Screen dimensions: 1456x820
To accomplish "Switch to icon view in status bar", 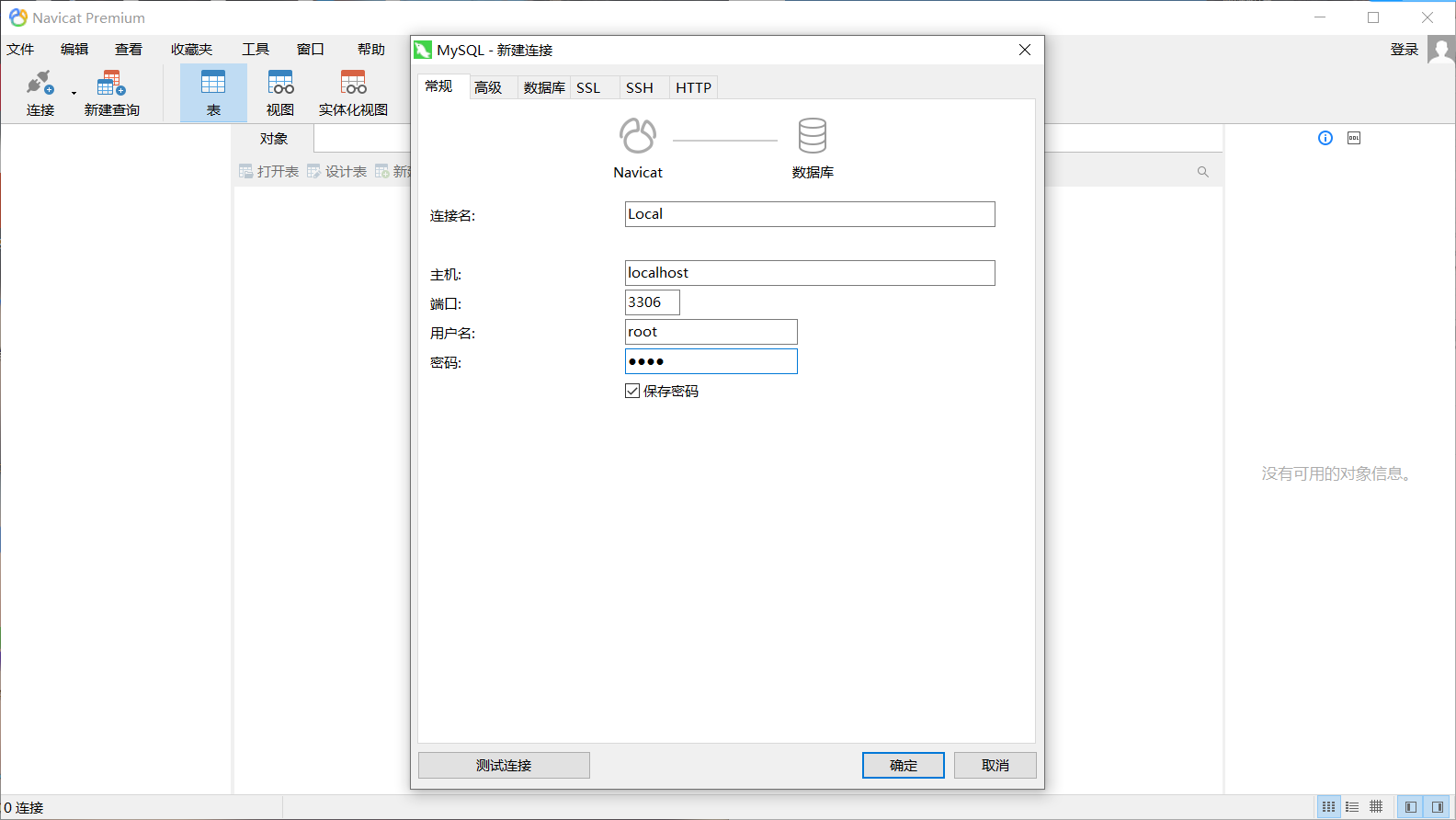I will click(x=1329, y=807).
